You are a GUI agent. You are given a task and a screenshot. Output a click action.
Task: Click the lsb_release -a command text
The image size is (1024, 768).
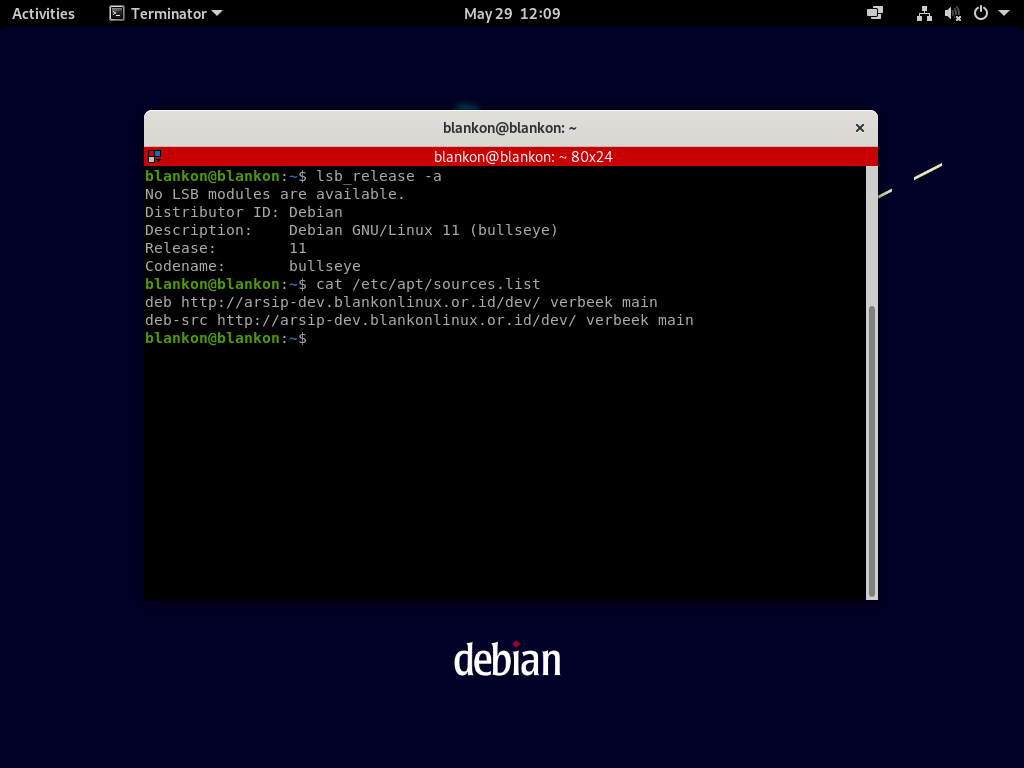379,176
